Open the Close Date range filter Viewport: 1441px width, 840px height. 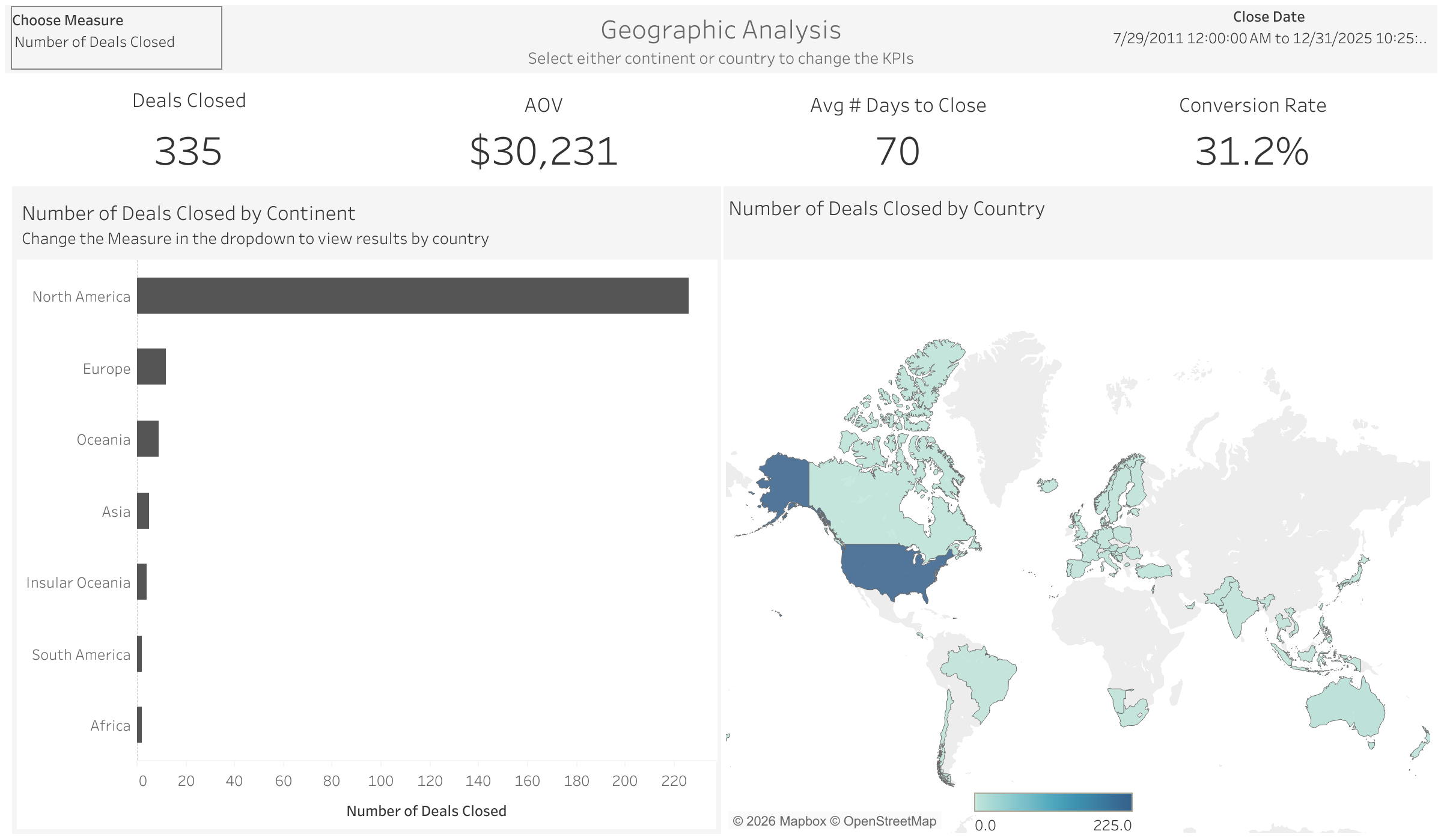tap(1269, 38)
